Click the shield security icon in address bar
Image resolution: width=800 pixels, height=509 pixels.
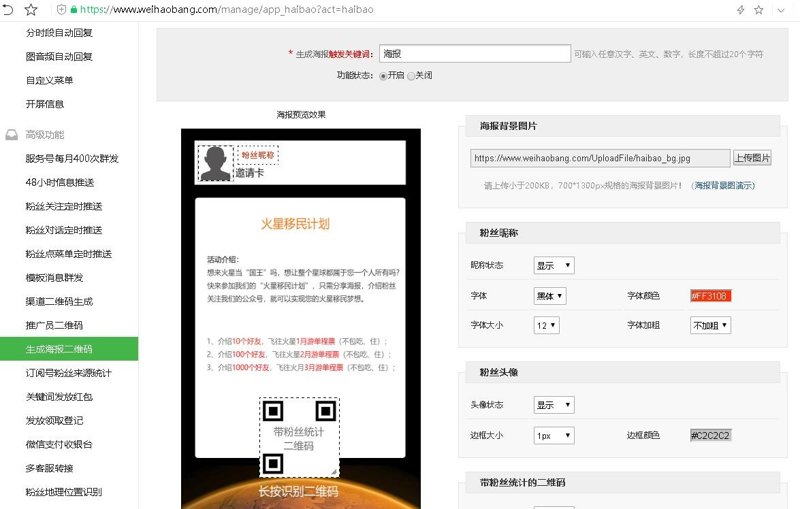[61, 9]
